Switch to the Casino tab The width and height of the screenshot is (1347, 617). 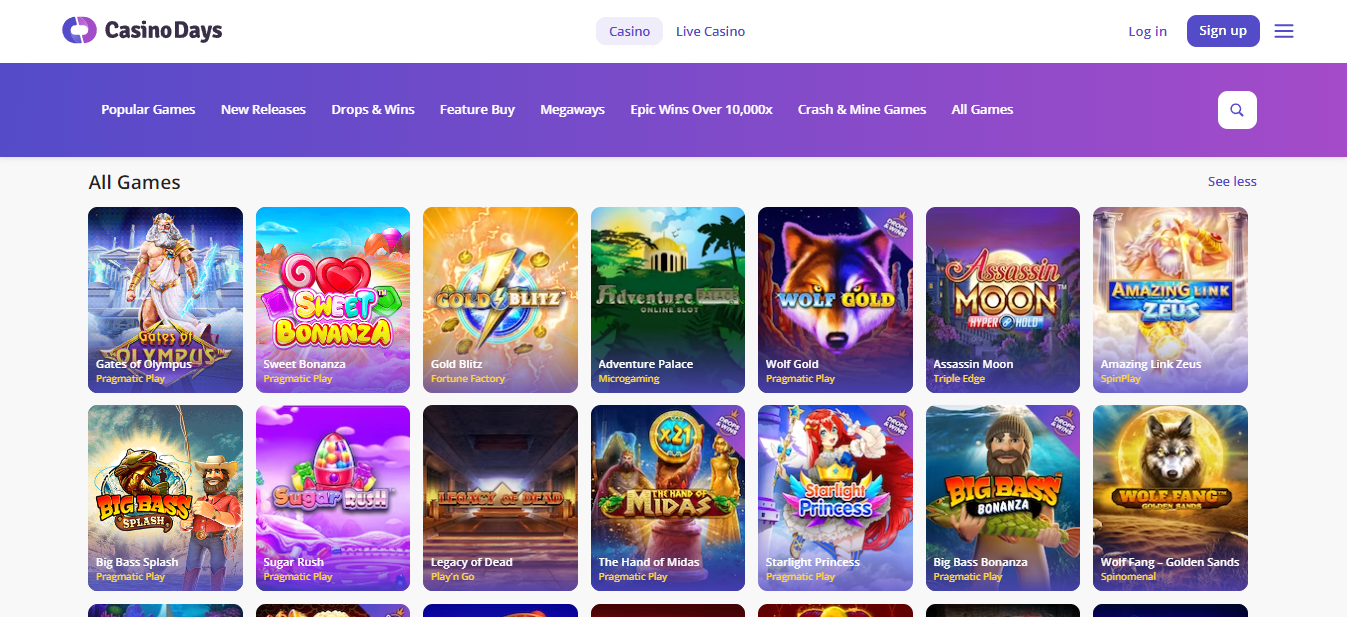click(x=630, y=31)
